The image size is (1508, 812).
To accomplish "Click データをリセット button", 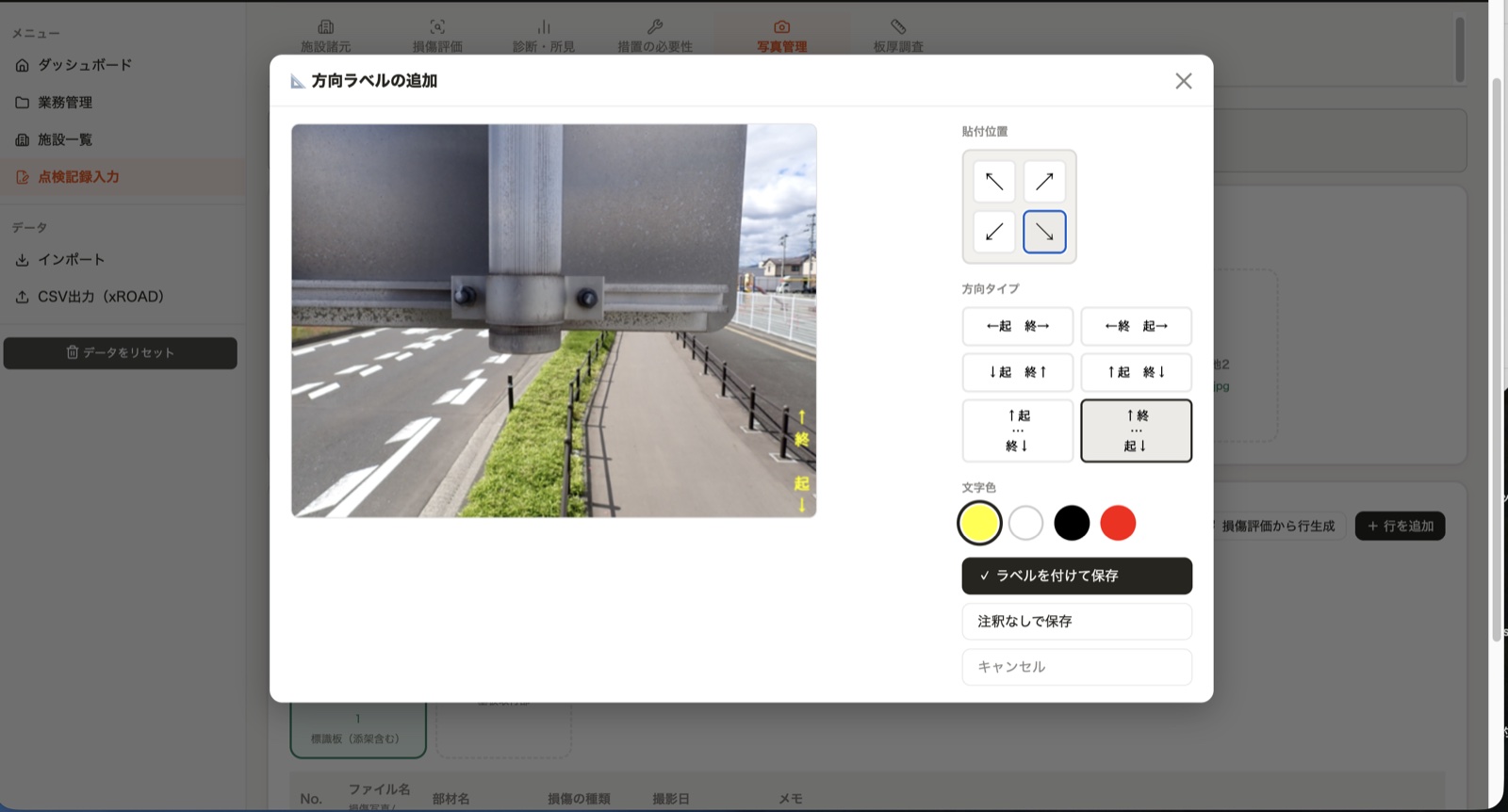I will [x=121, y=353].
